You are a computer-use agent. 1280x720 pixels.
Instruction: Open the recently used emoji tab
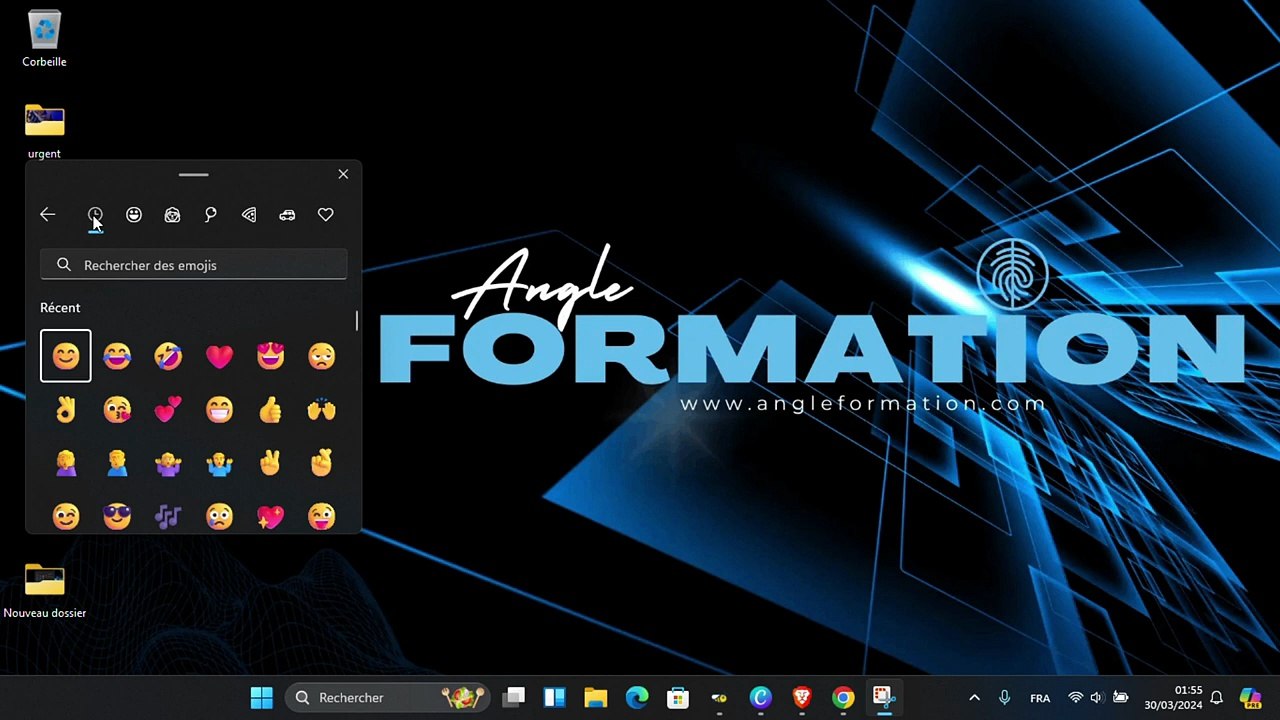(x=95, y=215)
